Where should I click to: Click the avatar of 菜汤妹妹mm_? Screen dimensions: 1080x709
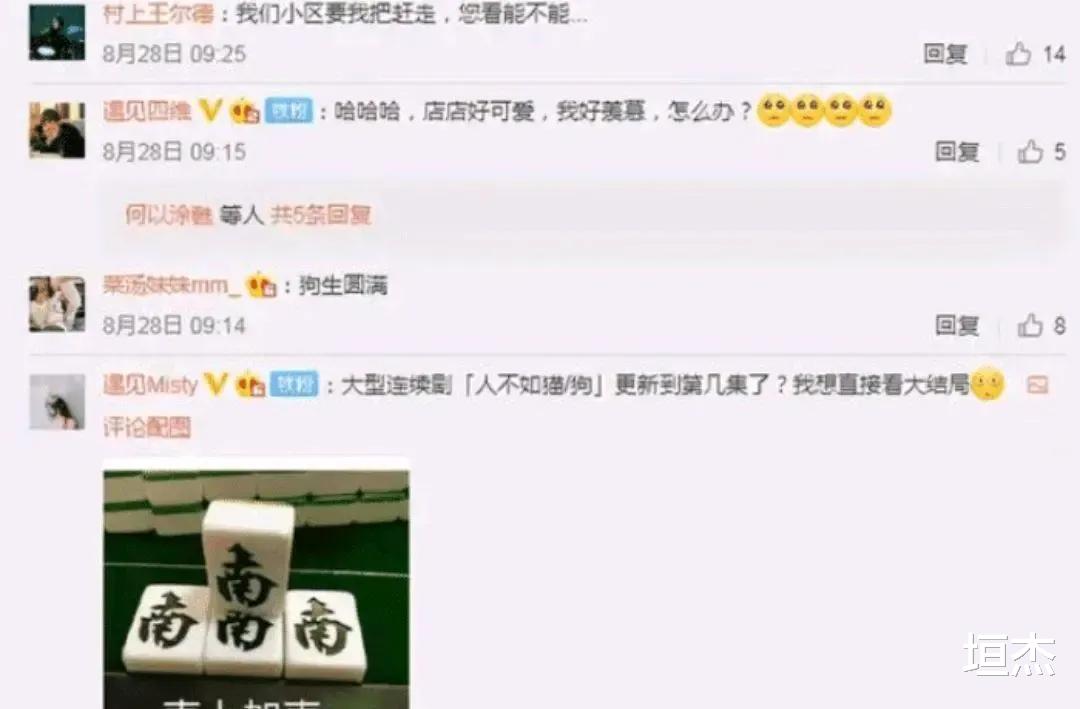click(x=57, y=304)
